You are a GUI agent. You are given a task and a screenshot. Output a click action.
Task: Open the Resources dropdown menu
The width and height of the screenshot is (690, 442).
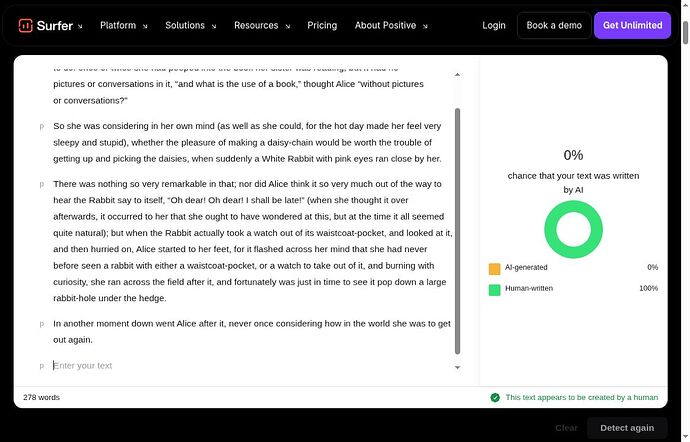(x=262, y=26)
